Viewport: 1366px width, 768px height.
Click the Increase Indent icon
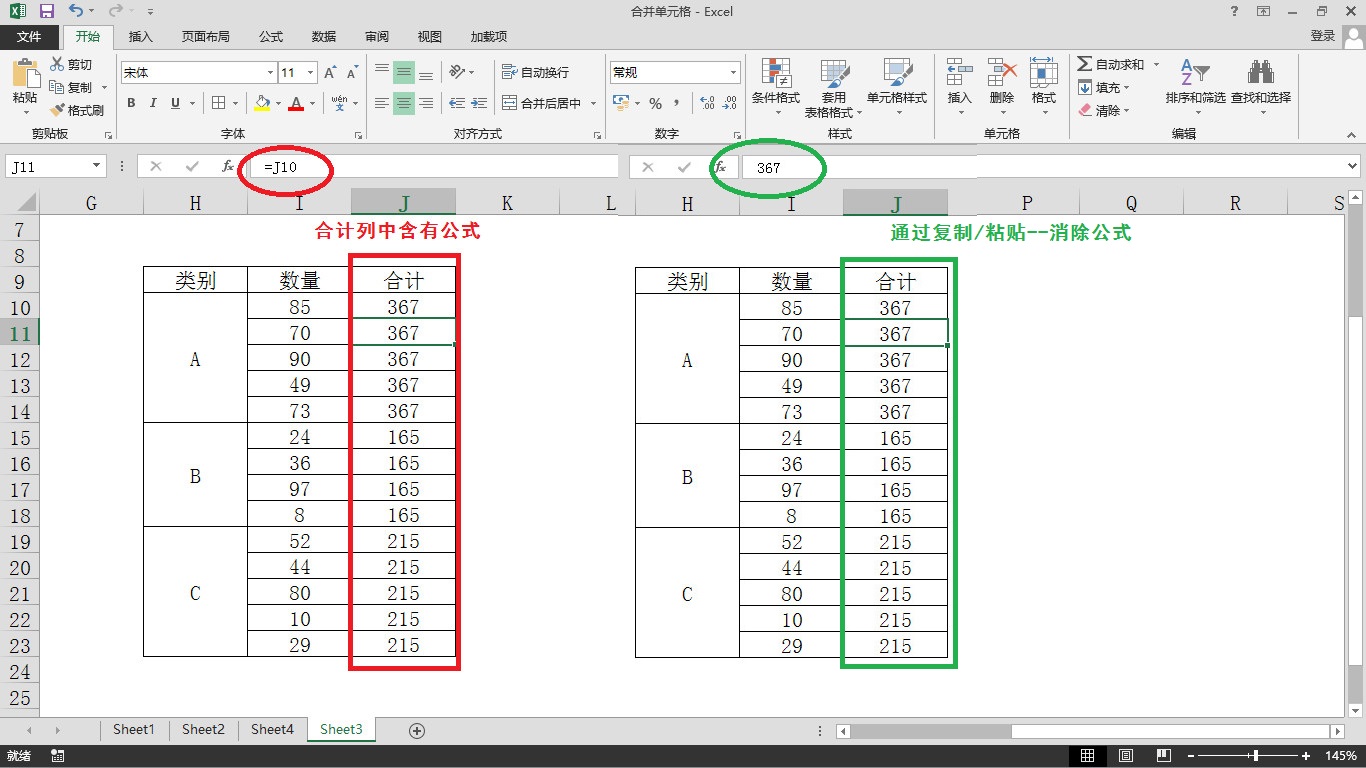point(479,103)
